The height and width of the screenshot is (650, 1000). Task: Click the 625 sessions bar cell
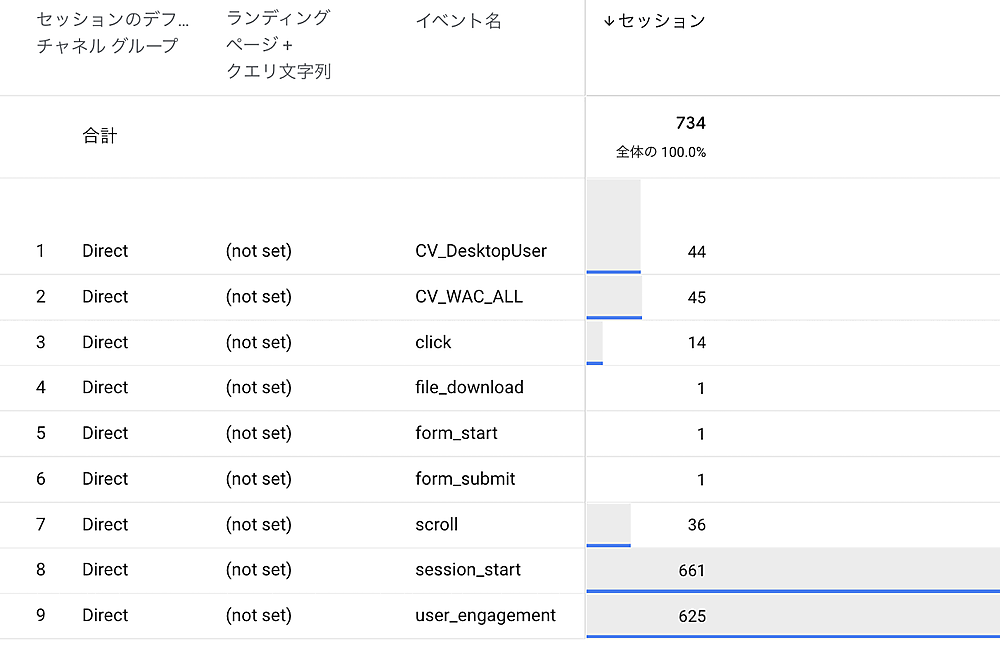pyautogui.click(x=691, y=616)
